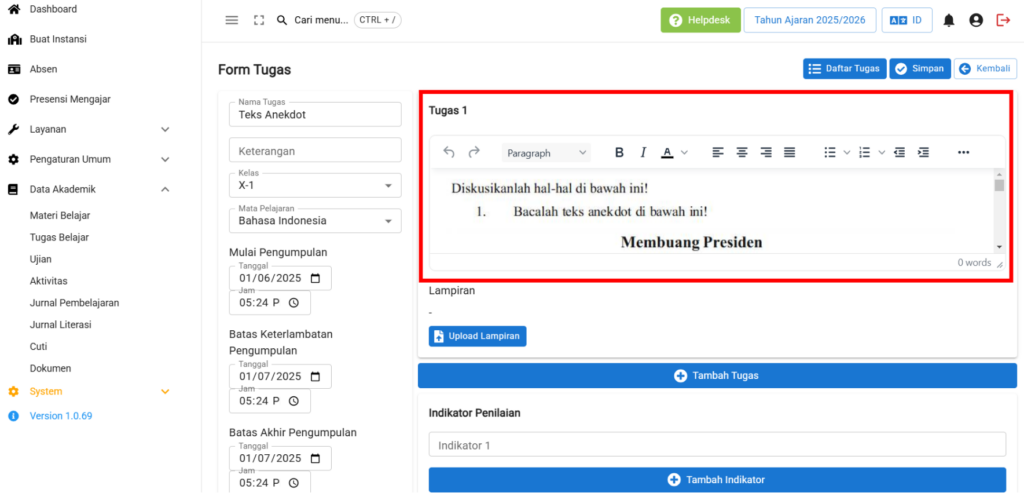The height and width of the screenshot is (500, 1024).
Task: Undo last edit in Tugas editor
Action: 449,152
